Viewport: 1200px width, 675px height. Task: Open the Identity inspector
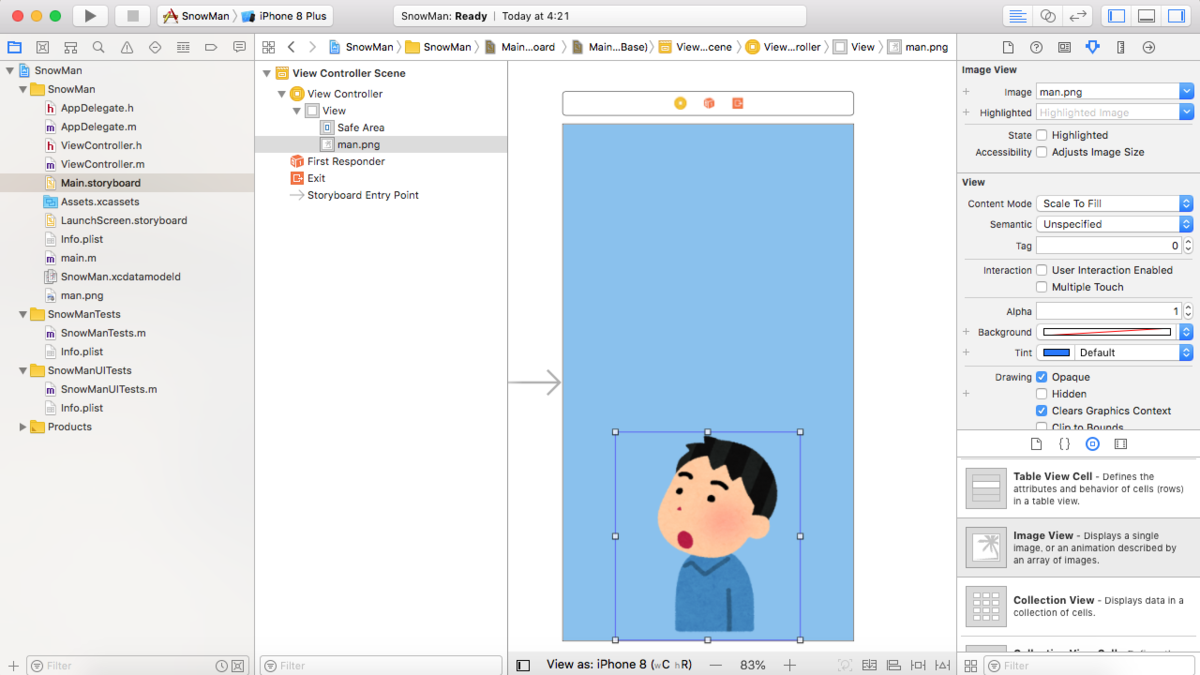pyautogui.click(x=1064, y=47)
